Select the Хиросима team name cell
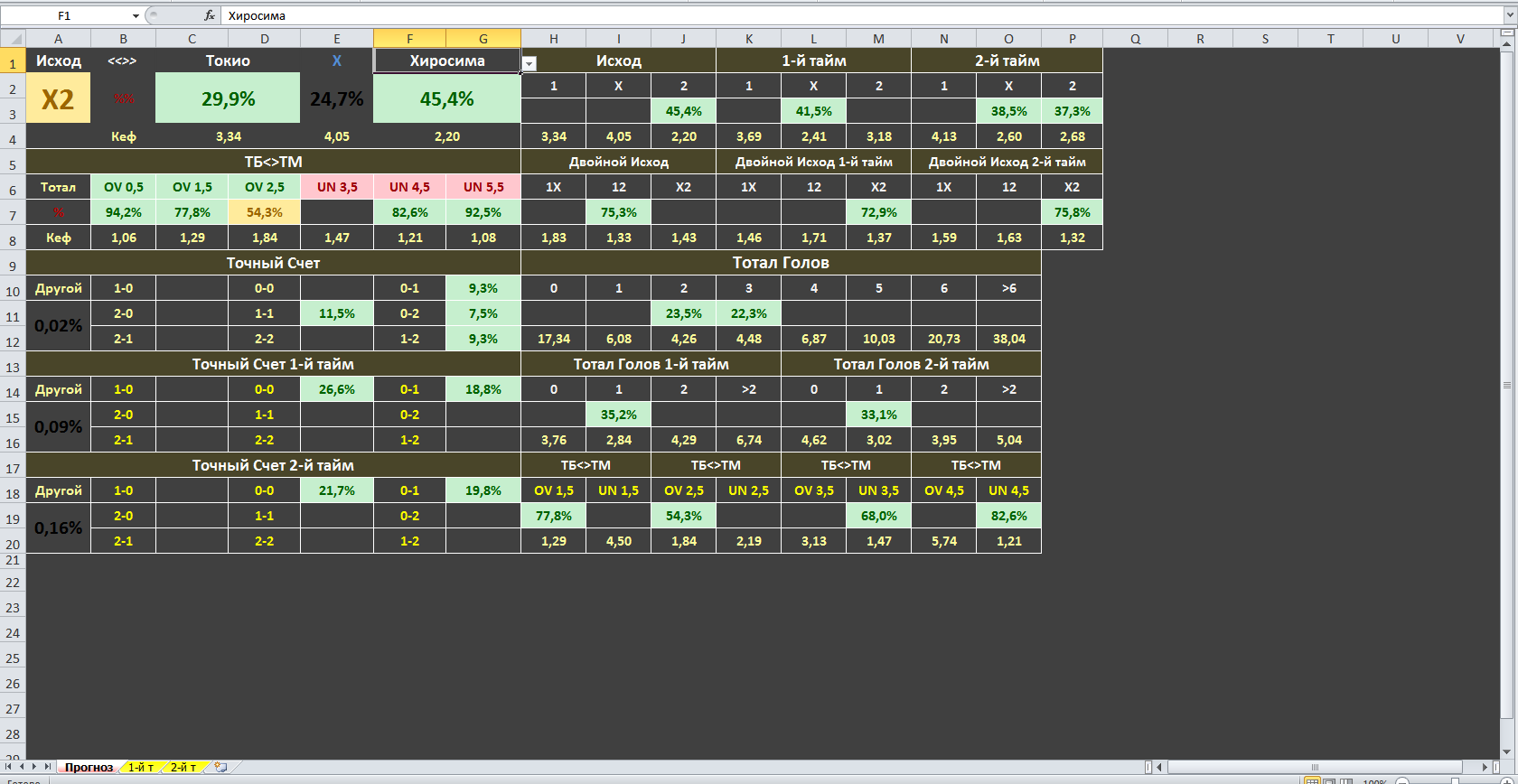Viewport: 1518px width, 784px height. click(x=447, y=61)
